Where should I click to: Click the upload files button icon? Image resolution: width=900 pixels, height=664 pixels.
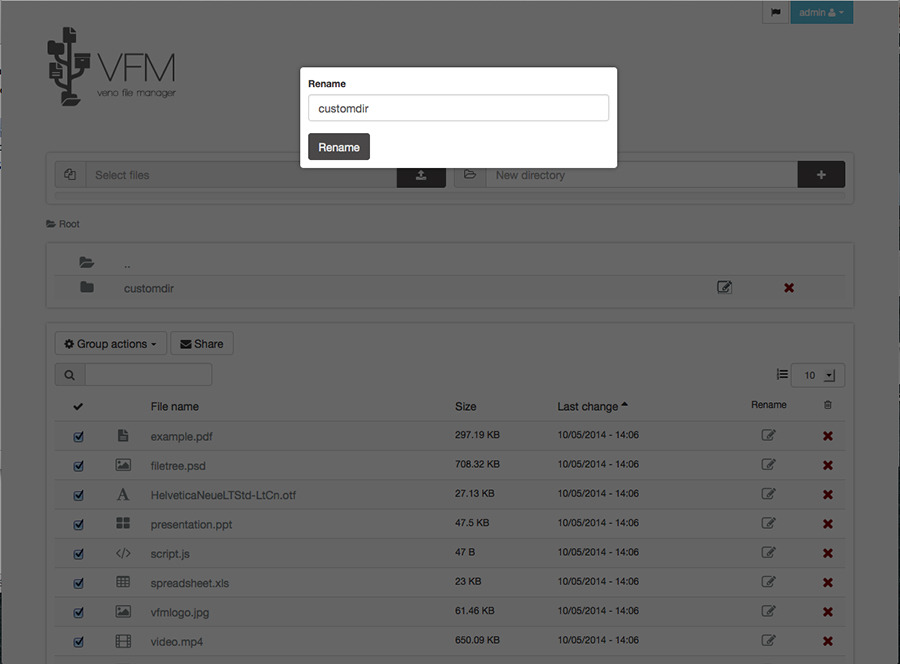(421, 175)
